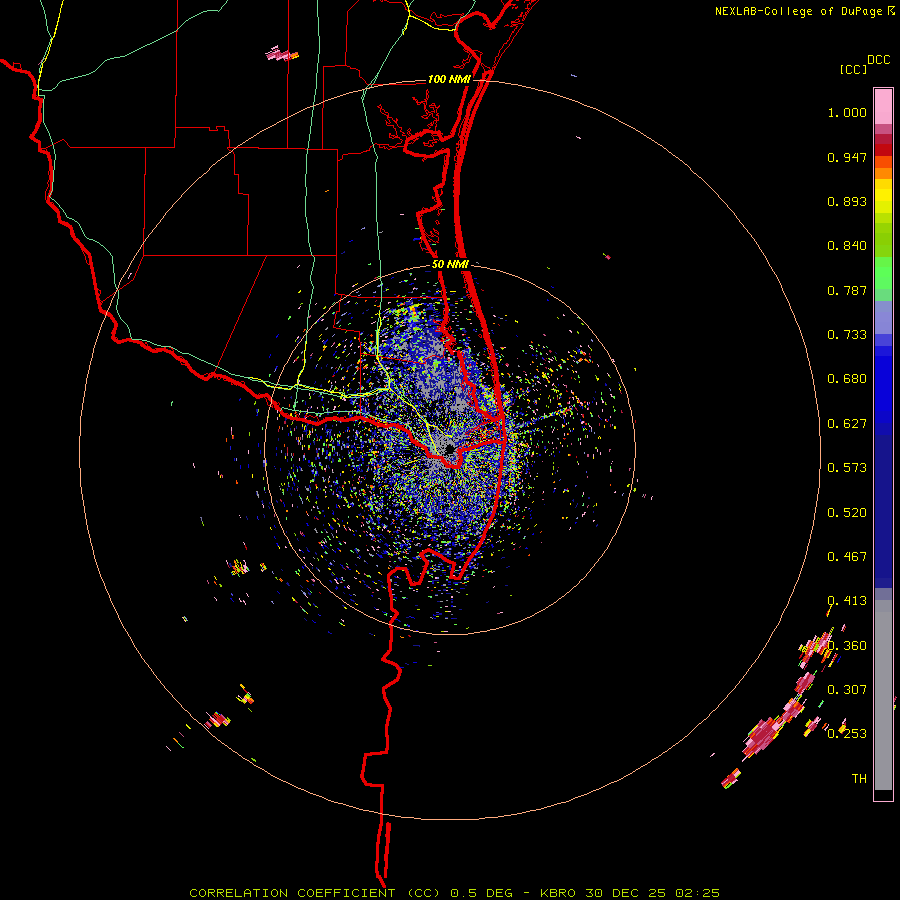Select the 0.253 legend value
Screen dimensions: 900x900
pyautogui.click(x=847, y=734)
